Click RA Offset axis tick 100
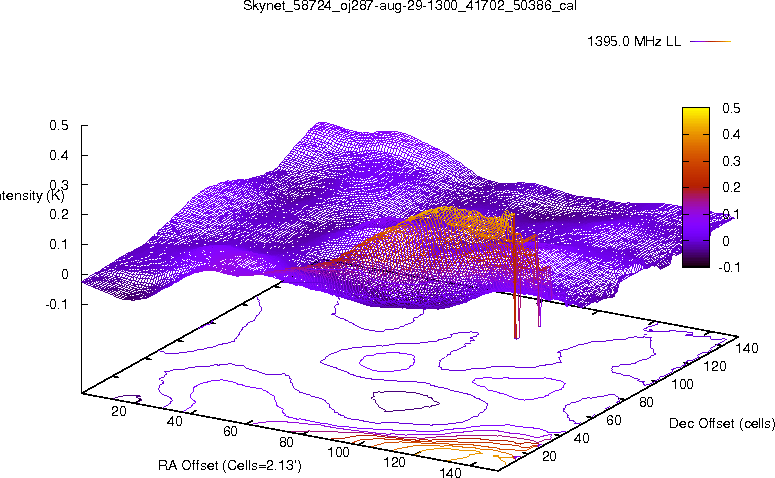Viewport: 775px width, 478px height. (x=339, y=452)
